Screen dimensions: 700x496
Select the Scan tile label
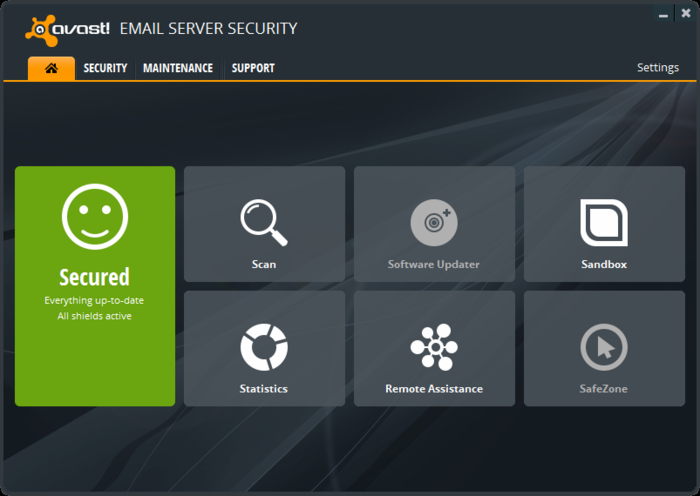[x=264, y=264]
